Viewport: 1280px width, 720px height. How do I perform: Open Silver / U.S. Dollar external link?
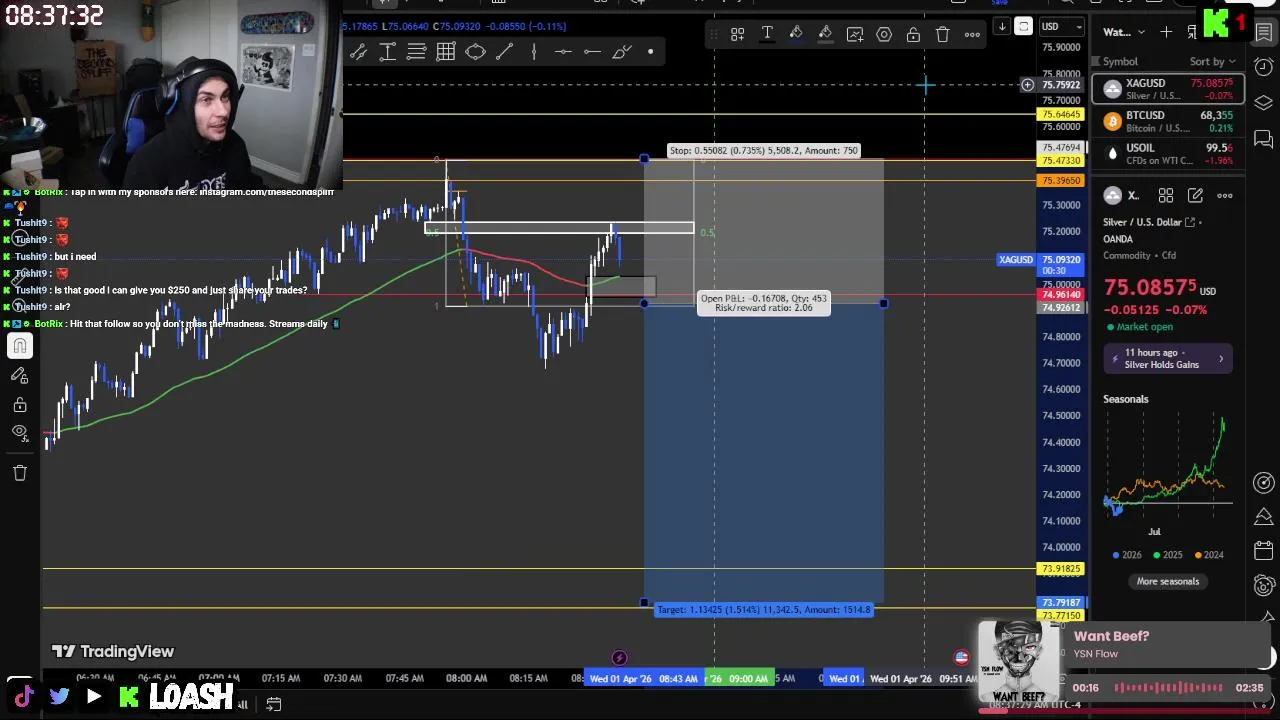[1190, 222]
